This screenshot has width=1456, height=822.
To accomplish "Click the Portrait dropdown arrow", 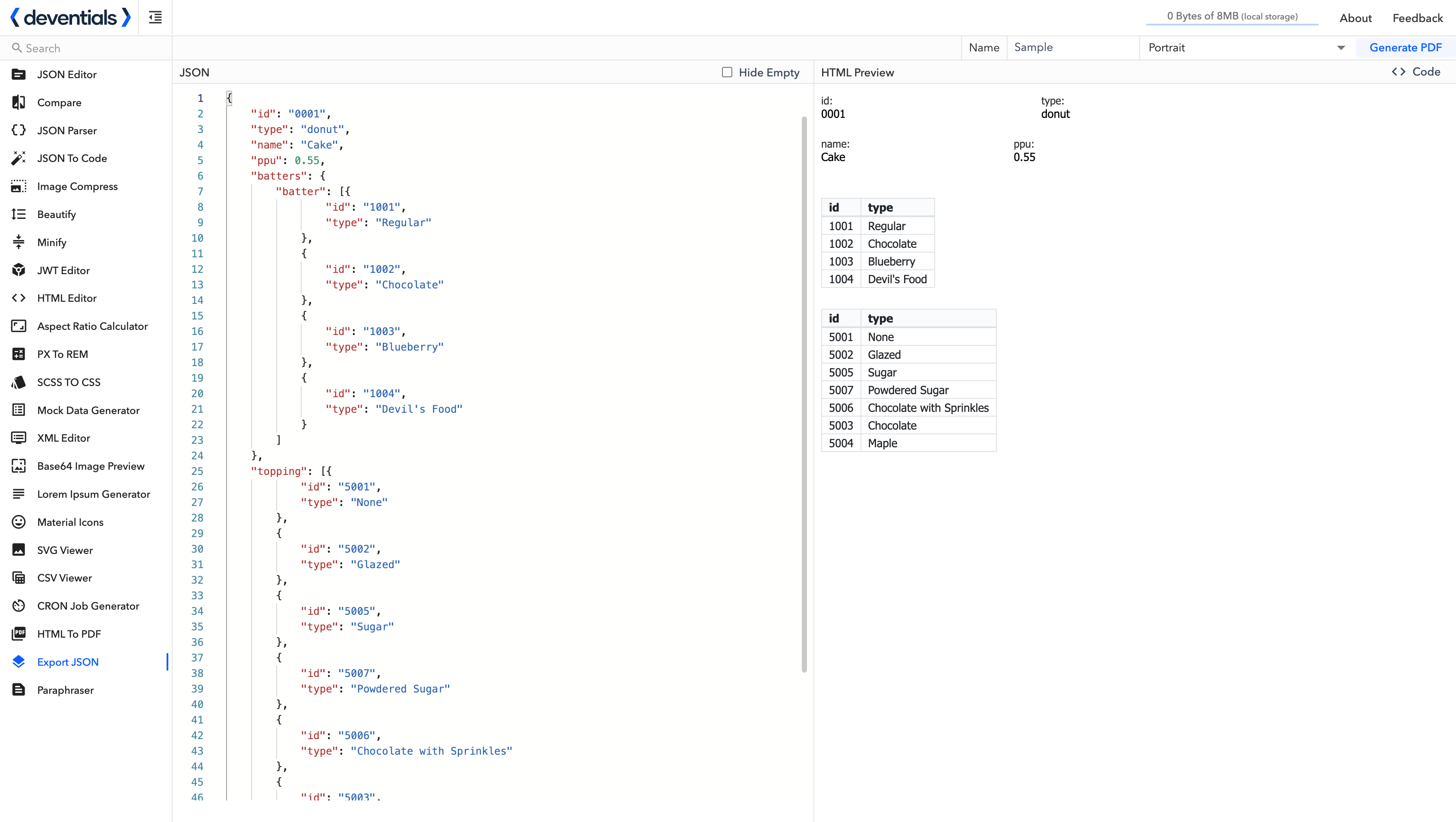I will pyautogui.click(x=1341, y=48).
